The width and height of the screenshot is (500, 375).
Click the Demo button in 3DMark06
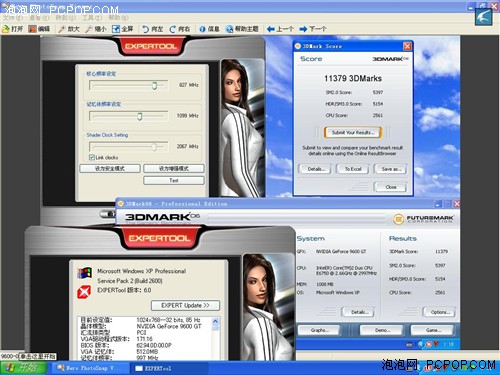click(x=382, y=330)
